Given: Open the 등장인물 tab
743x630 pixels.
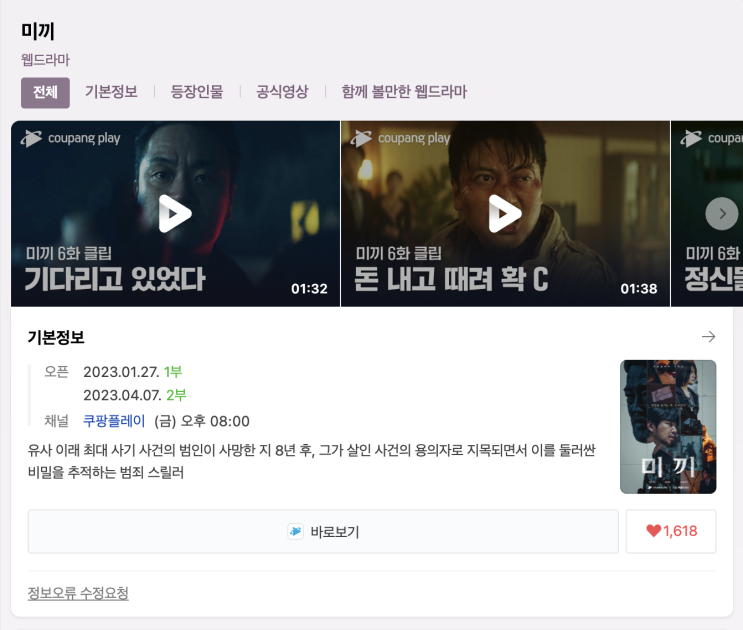Looking at the screenshot, I should point(197,91).
